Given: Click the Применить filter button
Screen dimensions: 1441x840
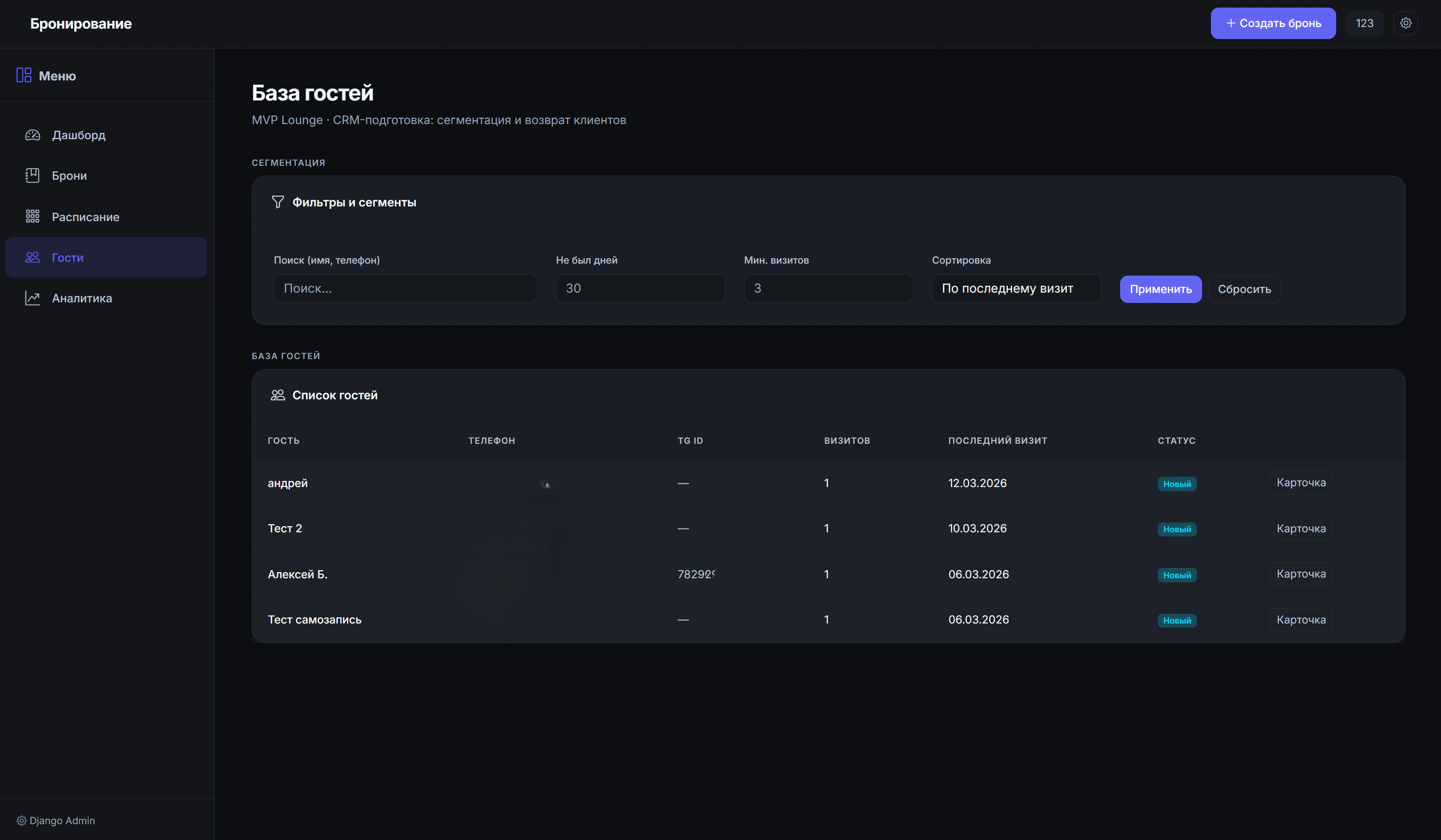Looking at the screenshot, I should 1160,289.
